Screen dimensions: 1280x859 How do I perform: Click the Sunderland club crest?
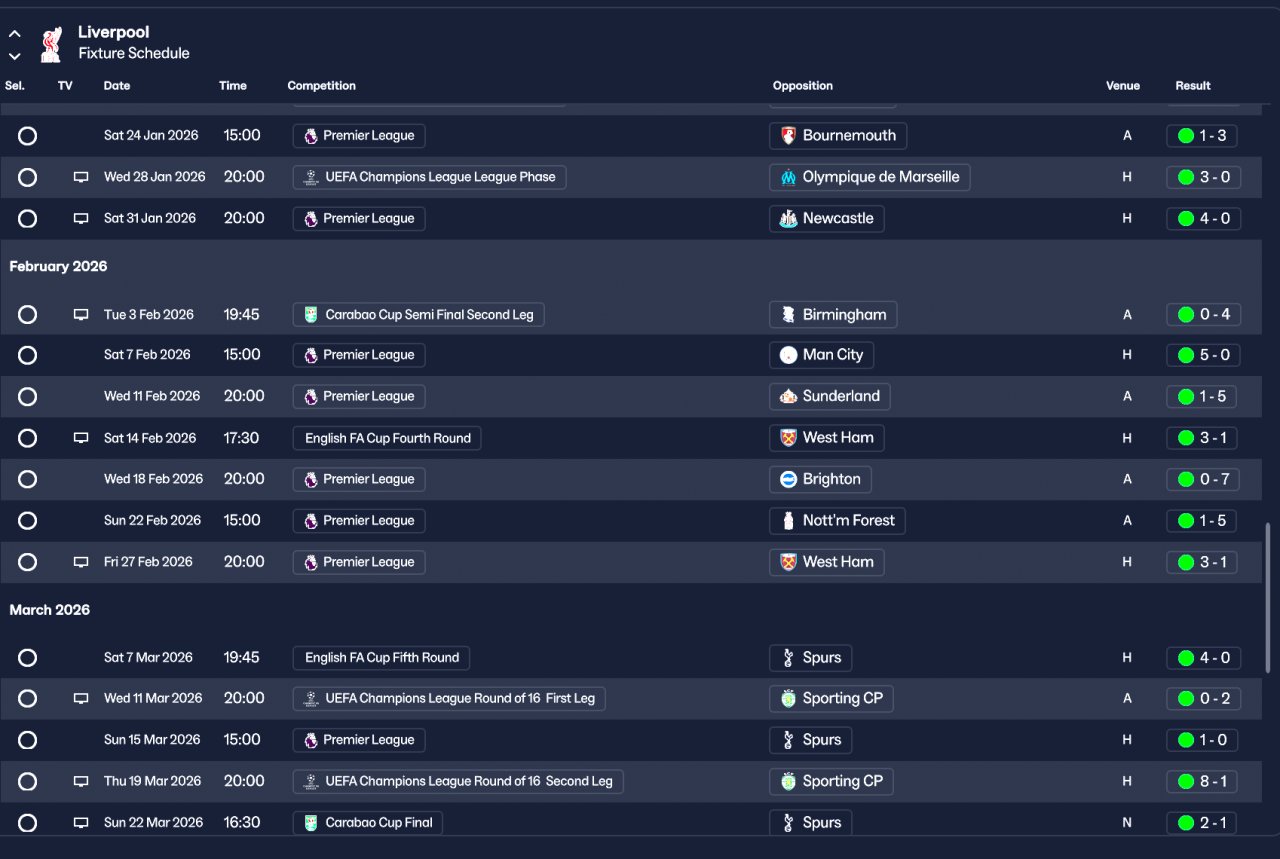tap(788, 397)
